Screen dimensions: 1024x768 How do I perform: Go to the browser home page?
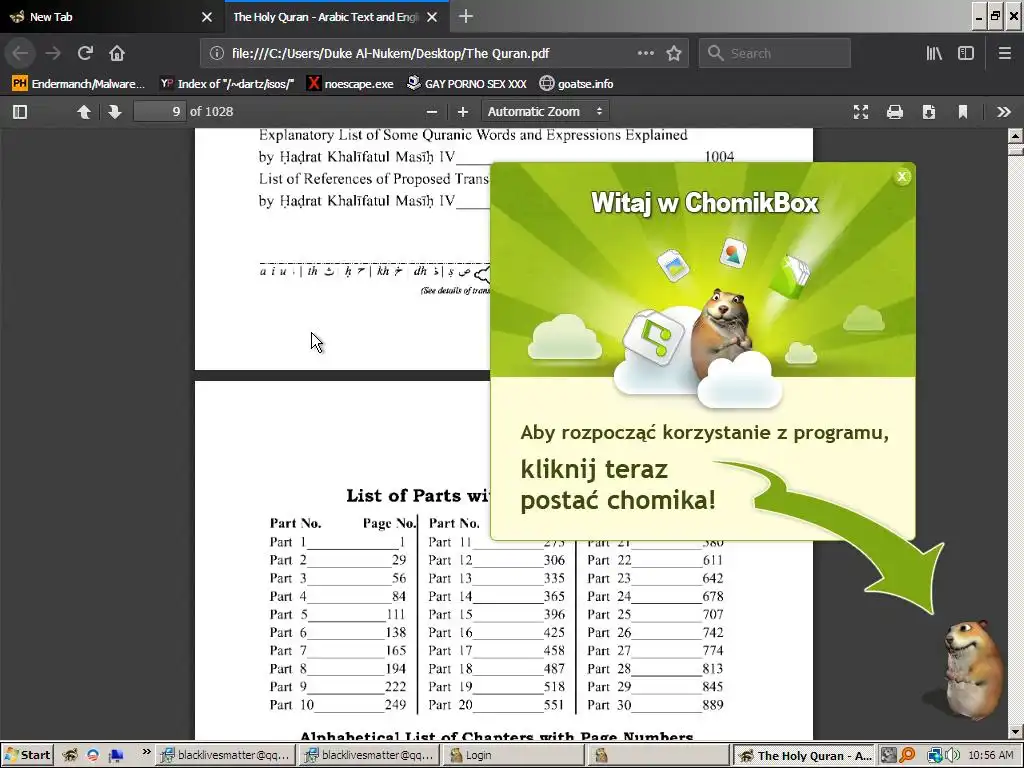point(117,53)
